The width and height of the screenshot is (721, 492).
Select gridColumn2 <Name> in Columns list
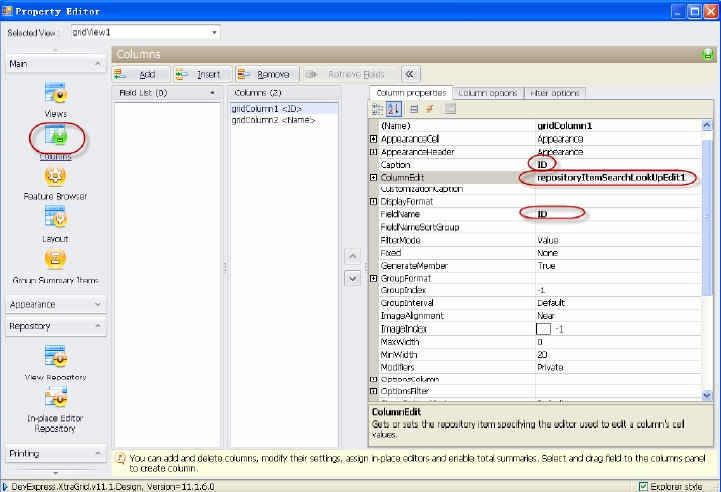(x=284, y=120)
